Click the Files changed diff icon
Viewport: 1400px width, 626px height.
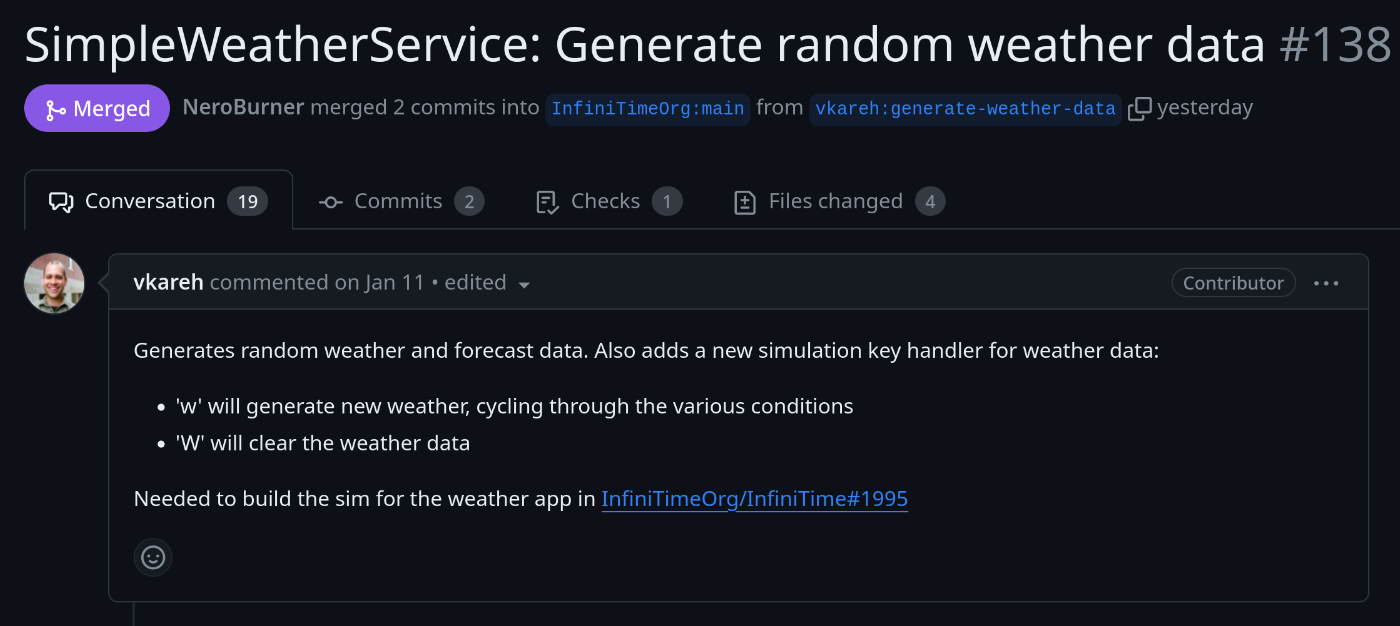(x=746, y=201)
